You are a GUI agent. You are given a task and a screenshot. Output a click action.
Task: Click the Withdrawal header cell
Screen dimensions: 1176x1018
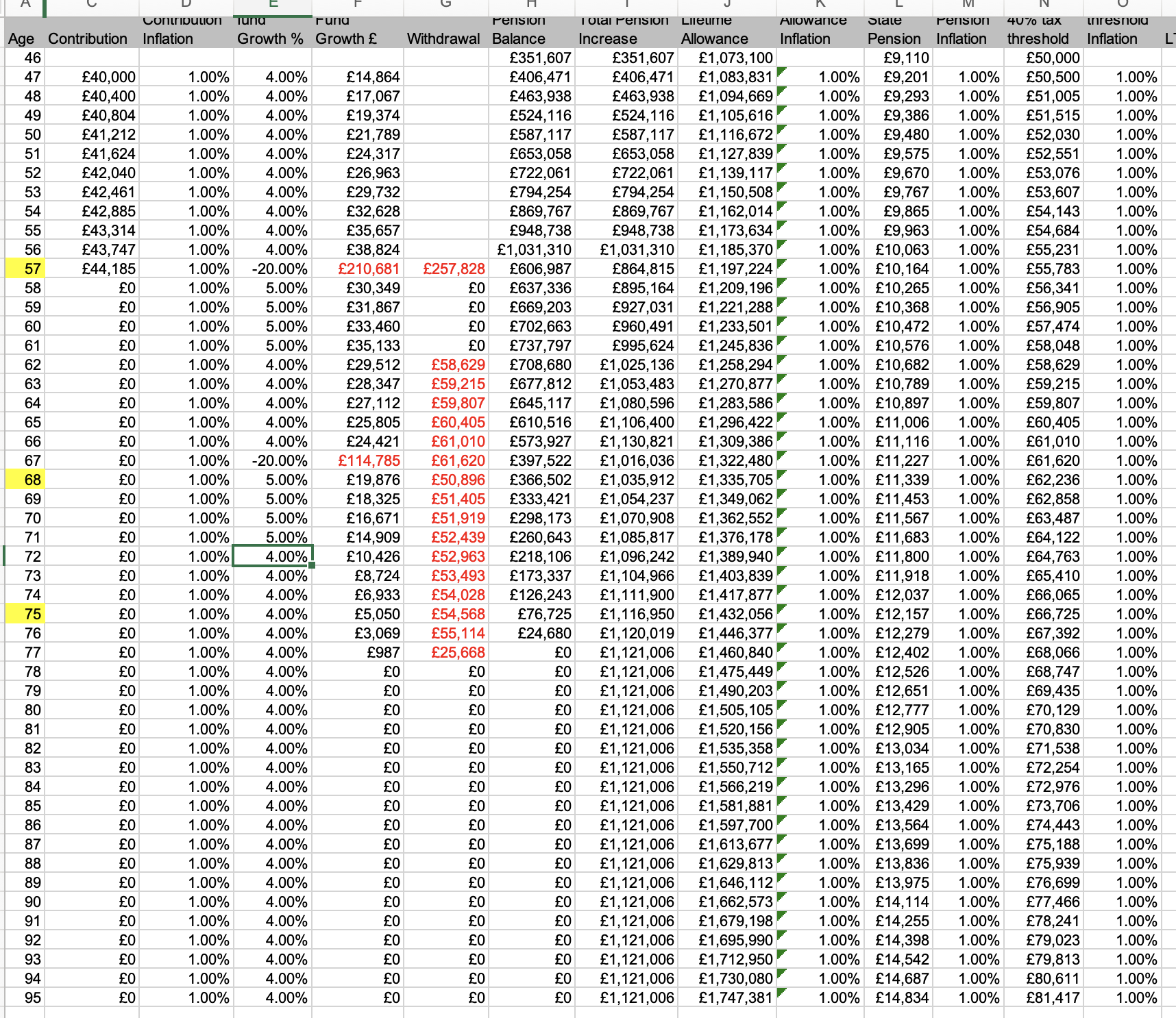pyautogui.click(x=445, y=38)
